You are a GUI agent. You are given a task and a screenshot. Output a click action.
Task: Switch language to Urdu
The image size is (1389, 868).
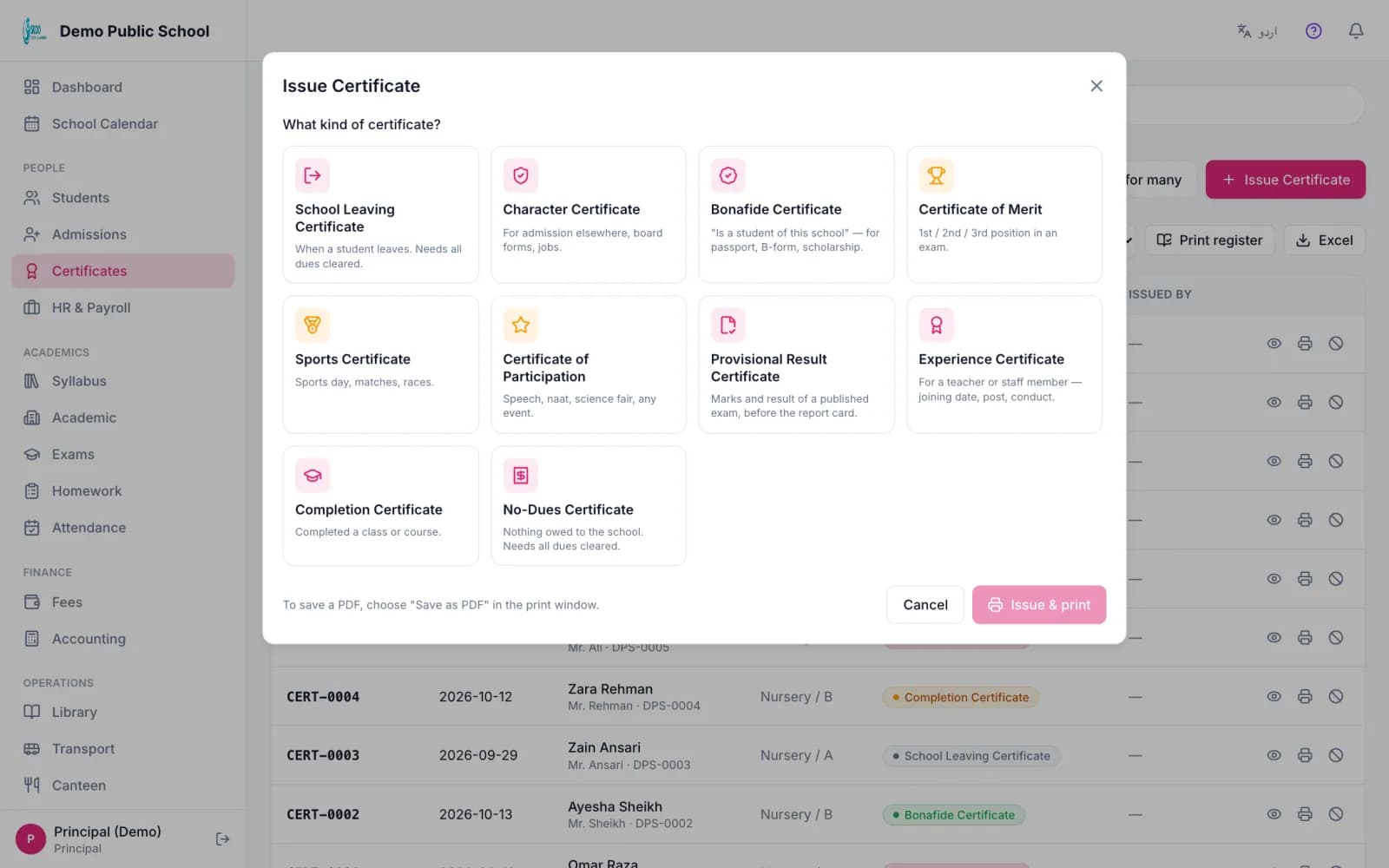coord(1257,31)
